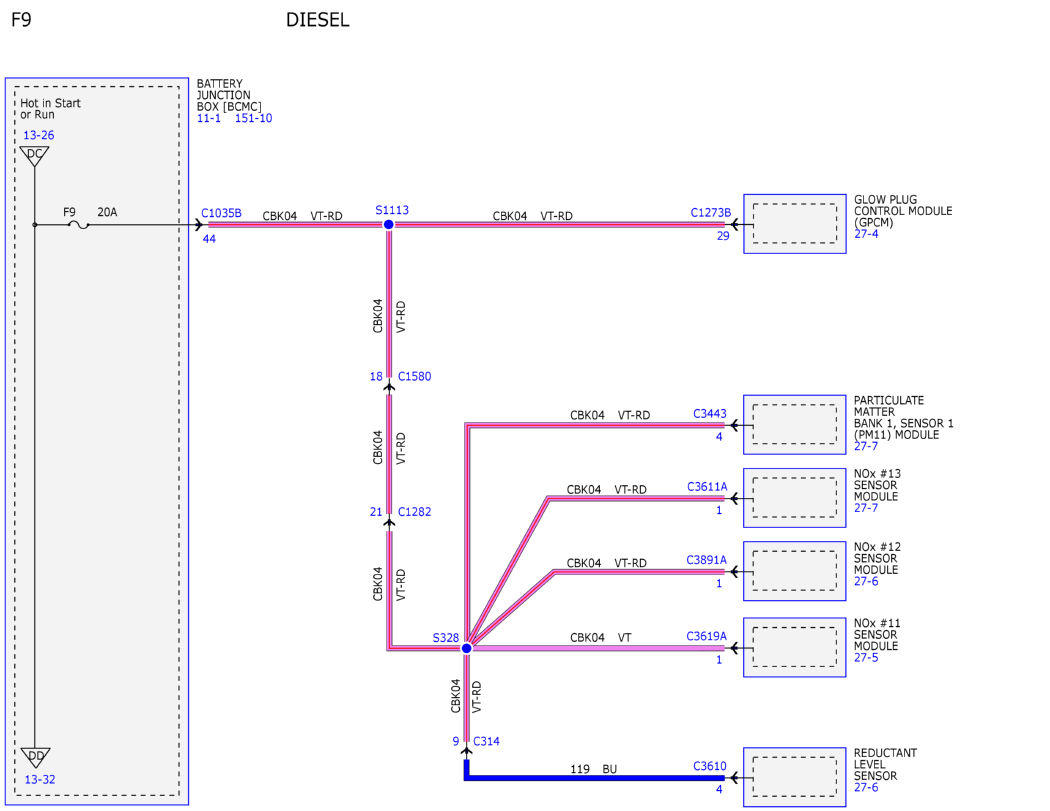Viewport: 1050px width, 811px height.
Task: Click connector label C1273B
Action: tap(710, 213)
